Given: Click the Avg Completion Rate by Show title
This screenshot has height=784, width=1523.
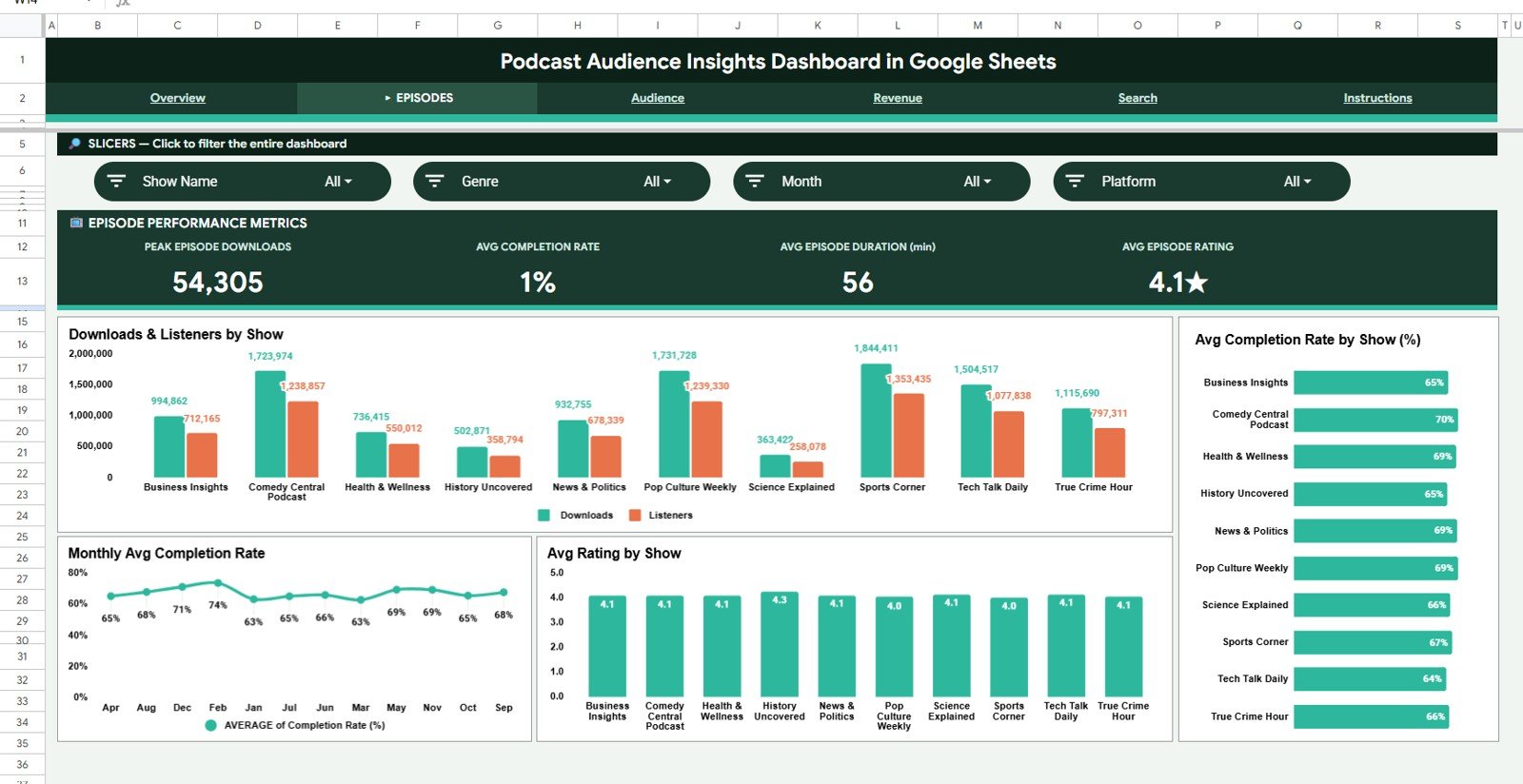Looking at the screenshot, I should (1308, 340).
